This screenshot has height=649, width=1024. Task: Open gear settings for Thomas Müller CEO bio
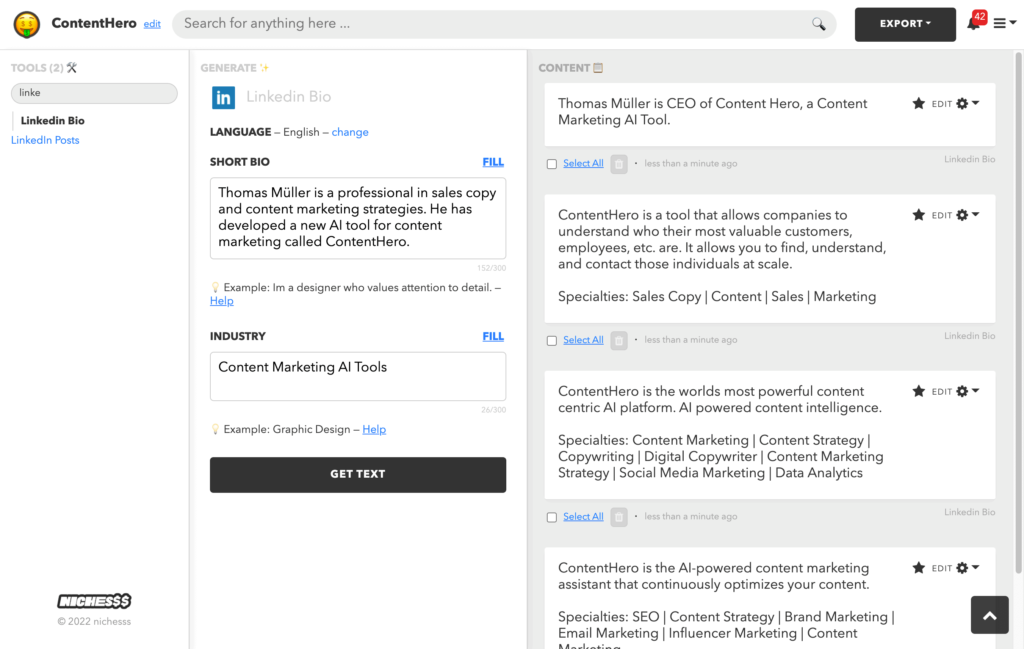962,103
